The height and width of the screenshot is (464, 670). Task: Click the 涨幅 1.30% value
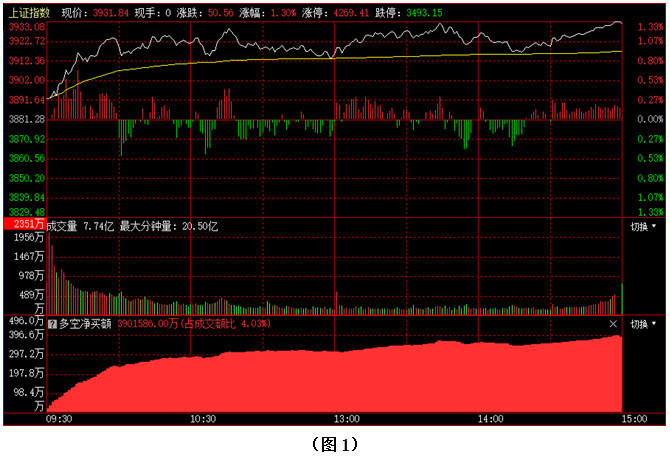(x=283, y=13)
